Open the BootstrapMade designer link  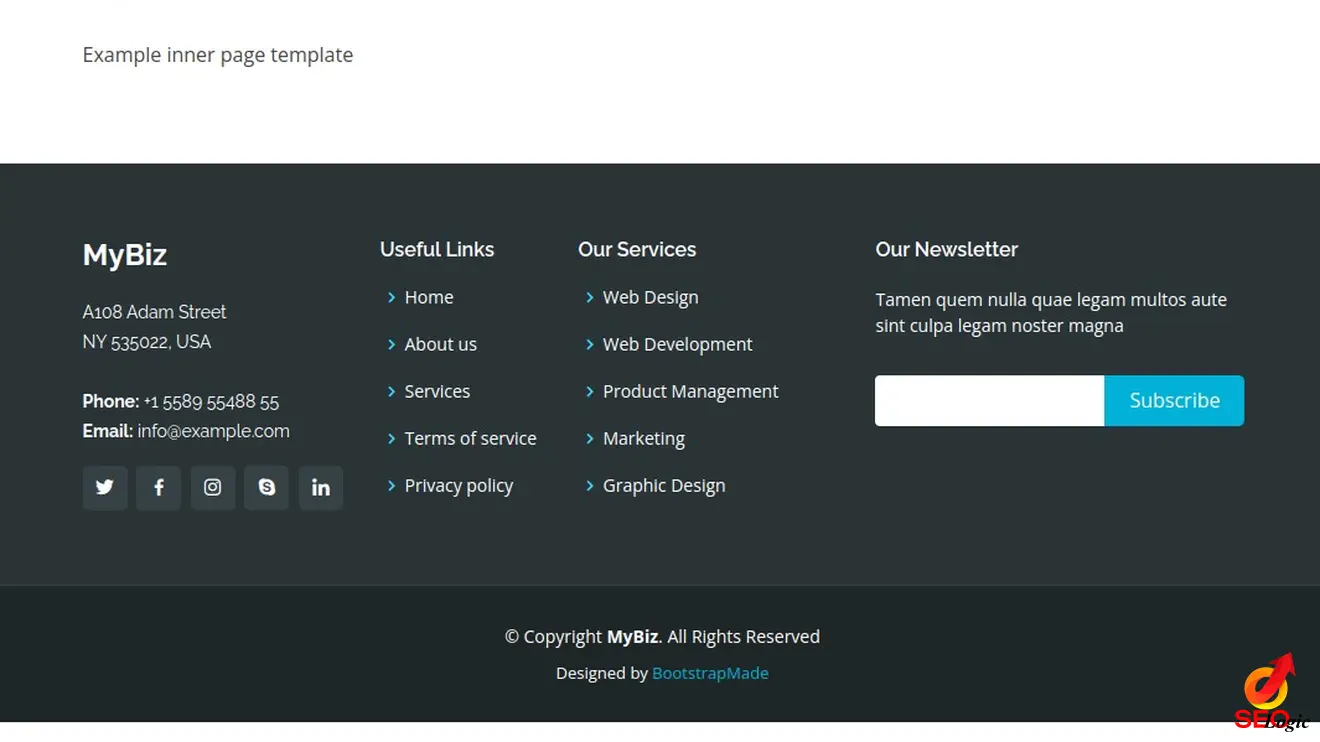(x=710, y=673)
